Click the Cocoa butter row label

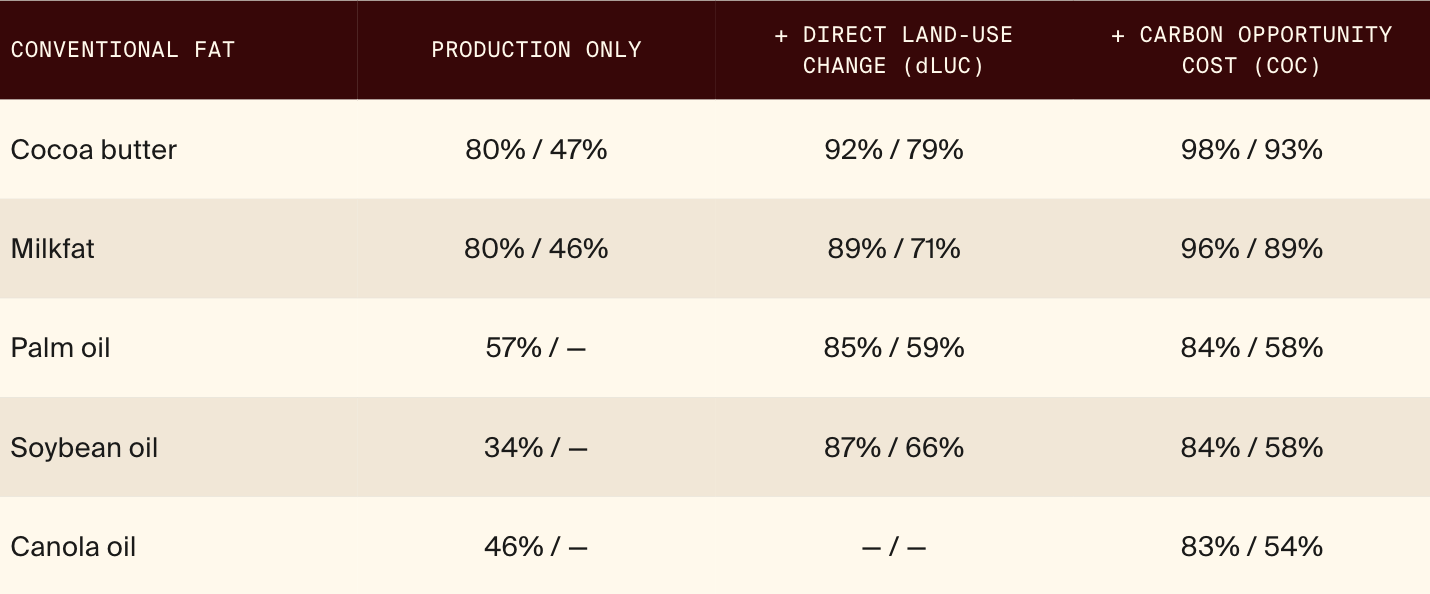click(94, 149)
